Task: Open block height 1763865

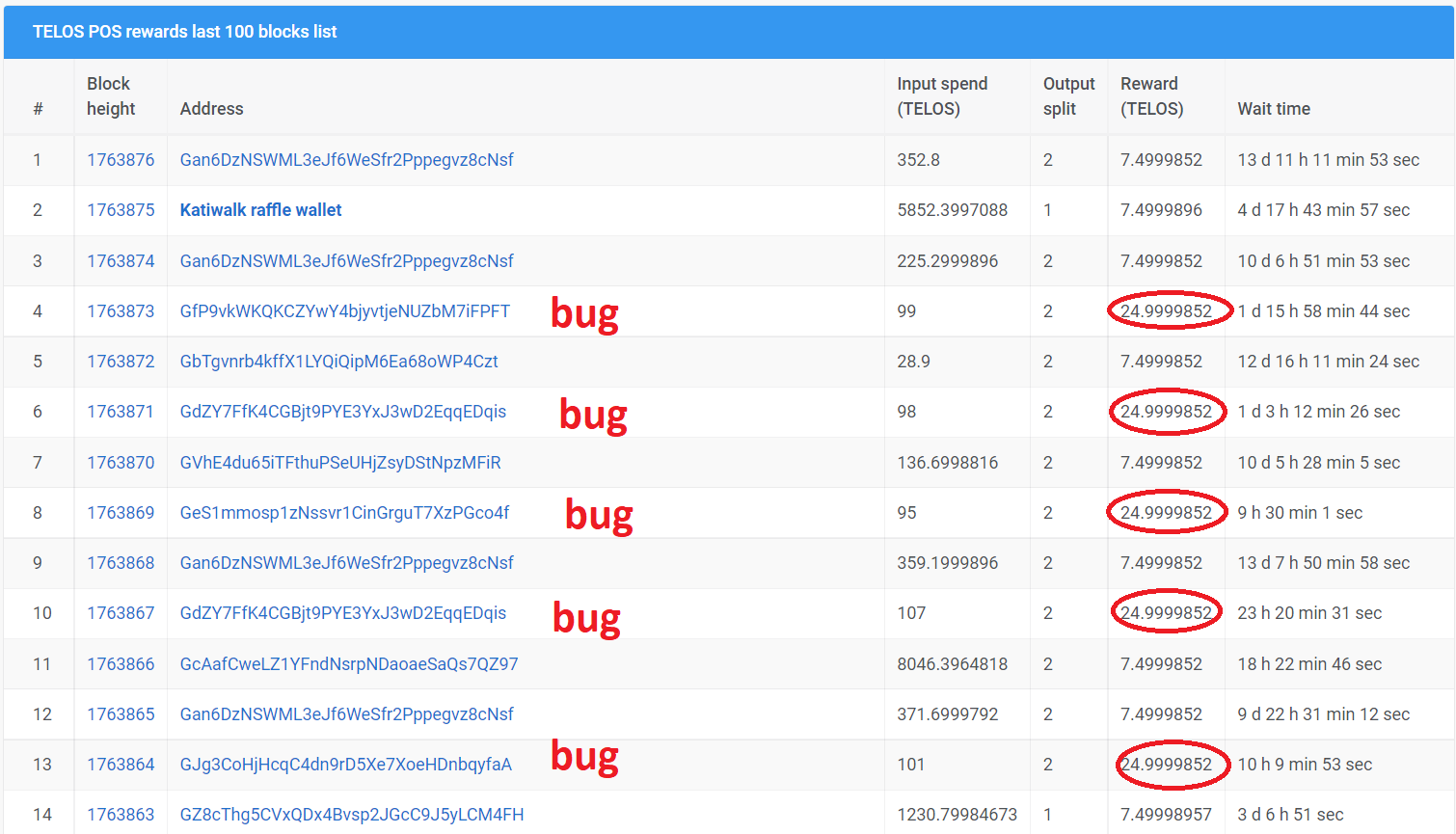Action: point(121,714)
